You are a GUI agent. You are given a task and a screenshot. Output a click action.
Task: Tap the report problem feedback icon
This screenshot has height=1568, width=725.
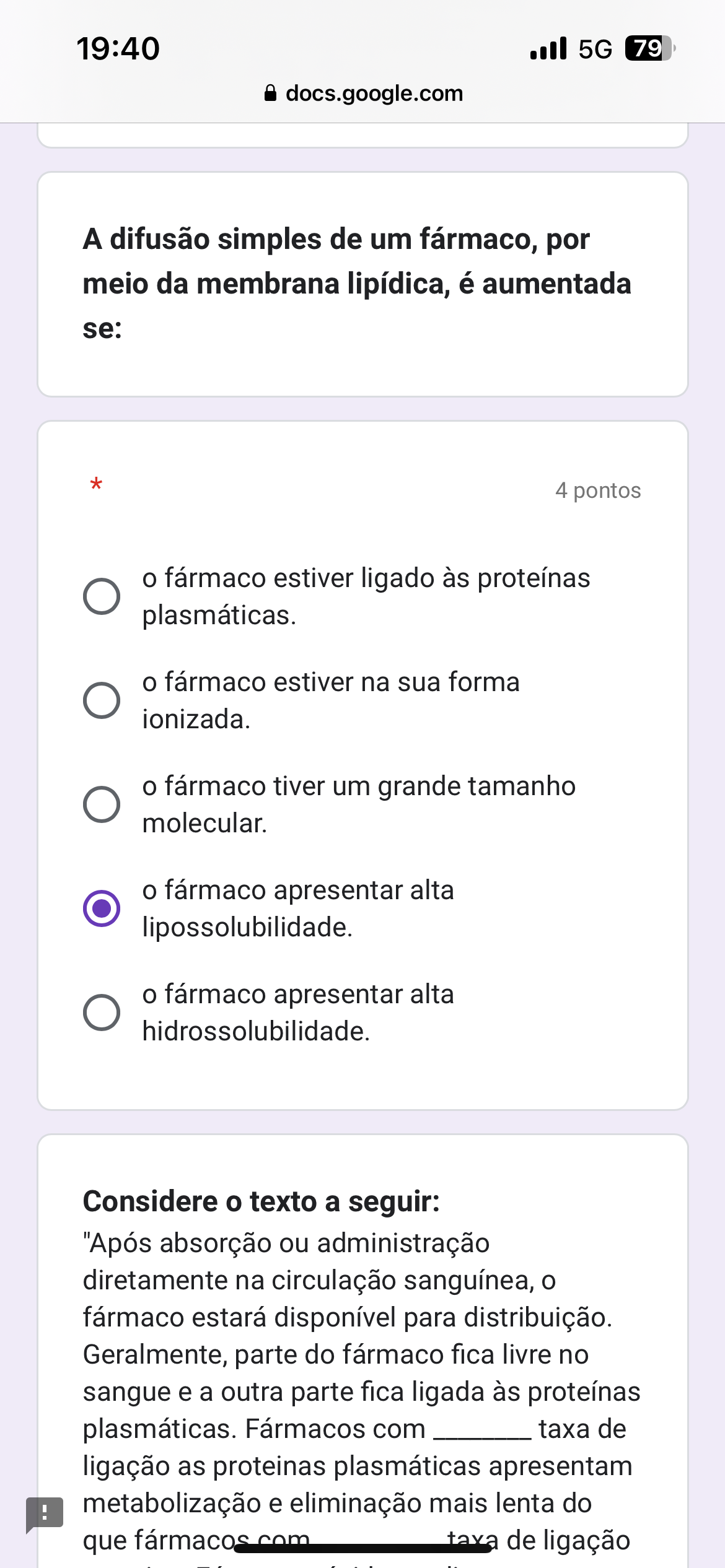pos(44,1513)
